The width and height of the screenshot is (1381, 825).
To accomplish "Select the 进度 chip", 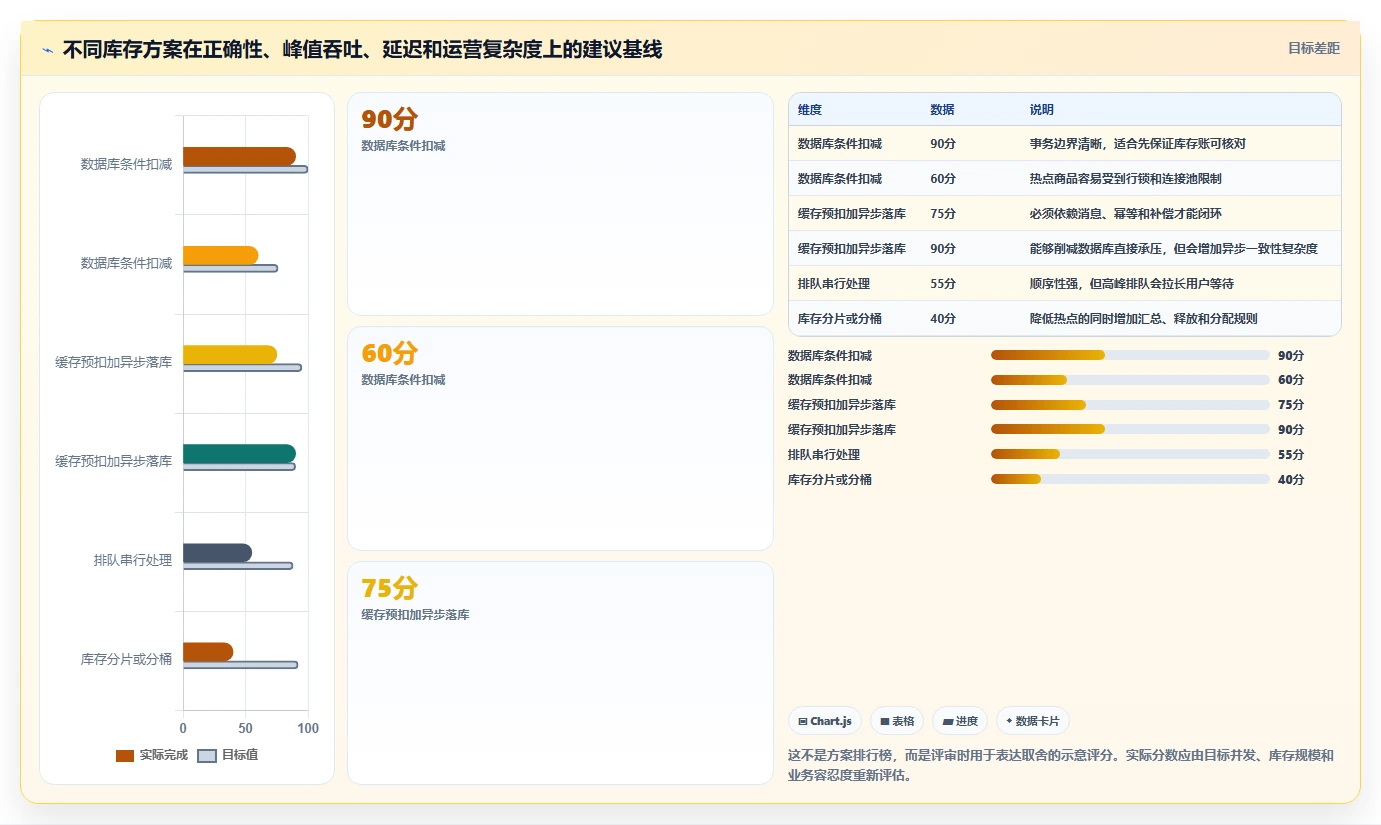I will 960,721.
